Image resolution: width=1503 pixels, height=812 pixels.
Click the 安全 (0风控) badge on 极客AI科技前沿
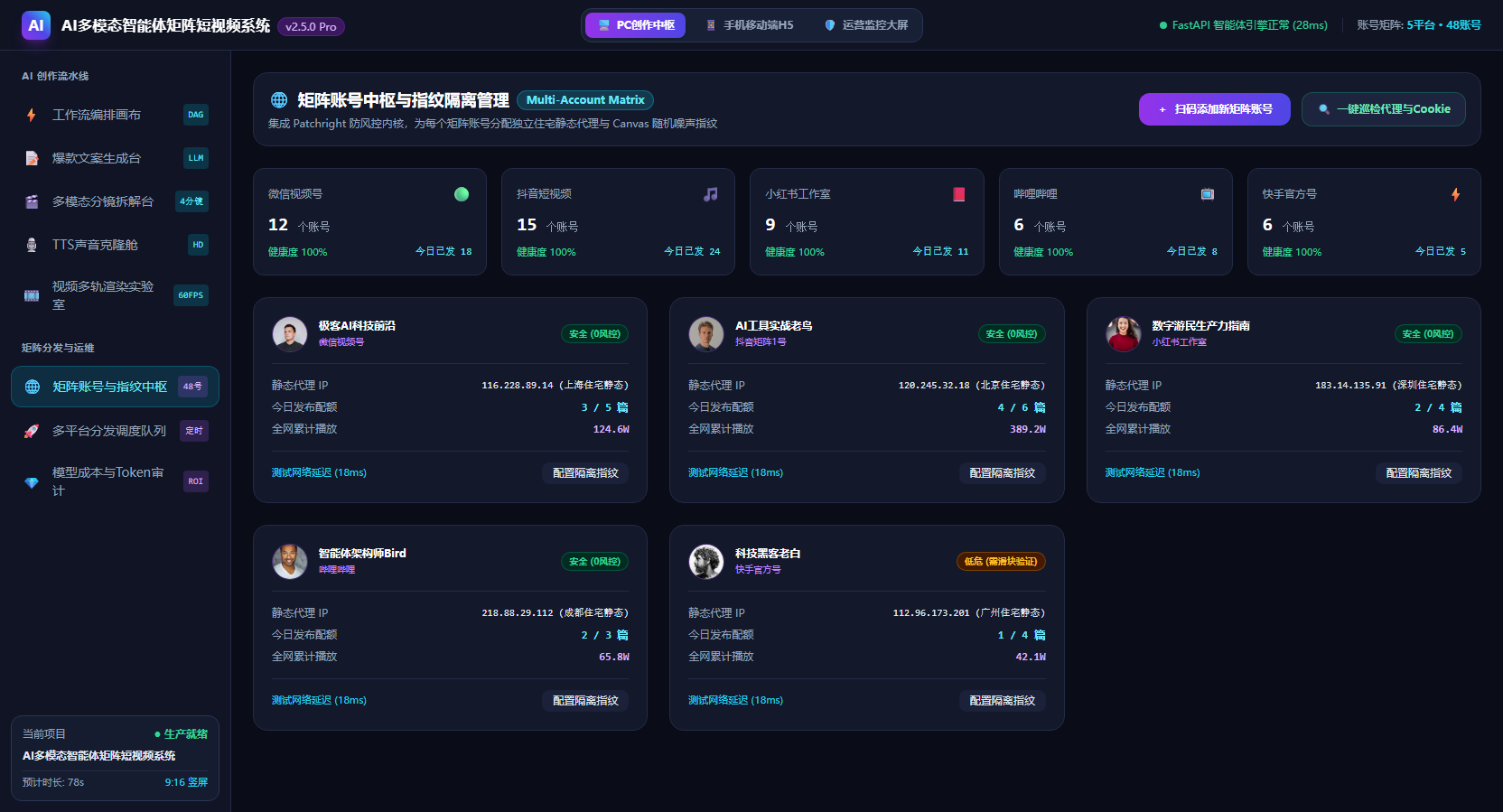coord(594,334)
